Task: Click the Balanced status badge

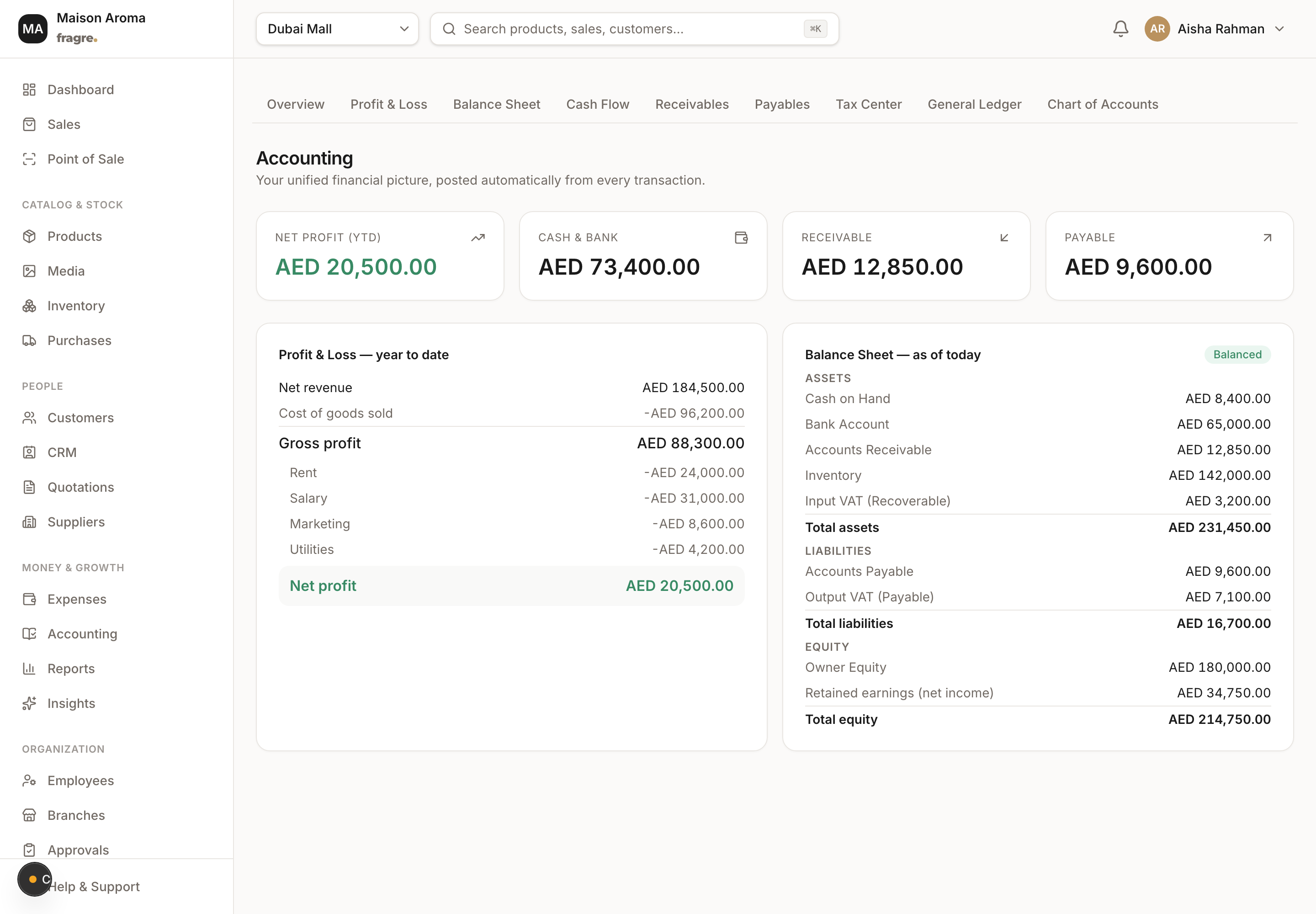Action: point(1237,355)
